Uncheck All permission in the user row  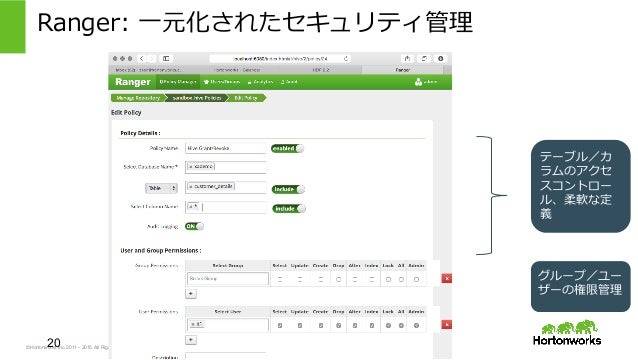click(401, 325)
